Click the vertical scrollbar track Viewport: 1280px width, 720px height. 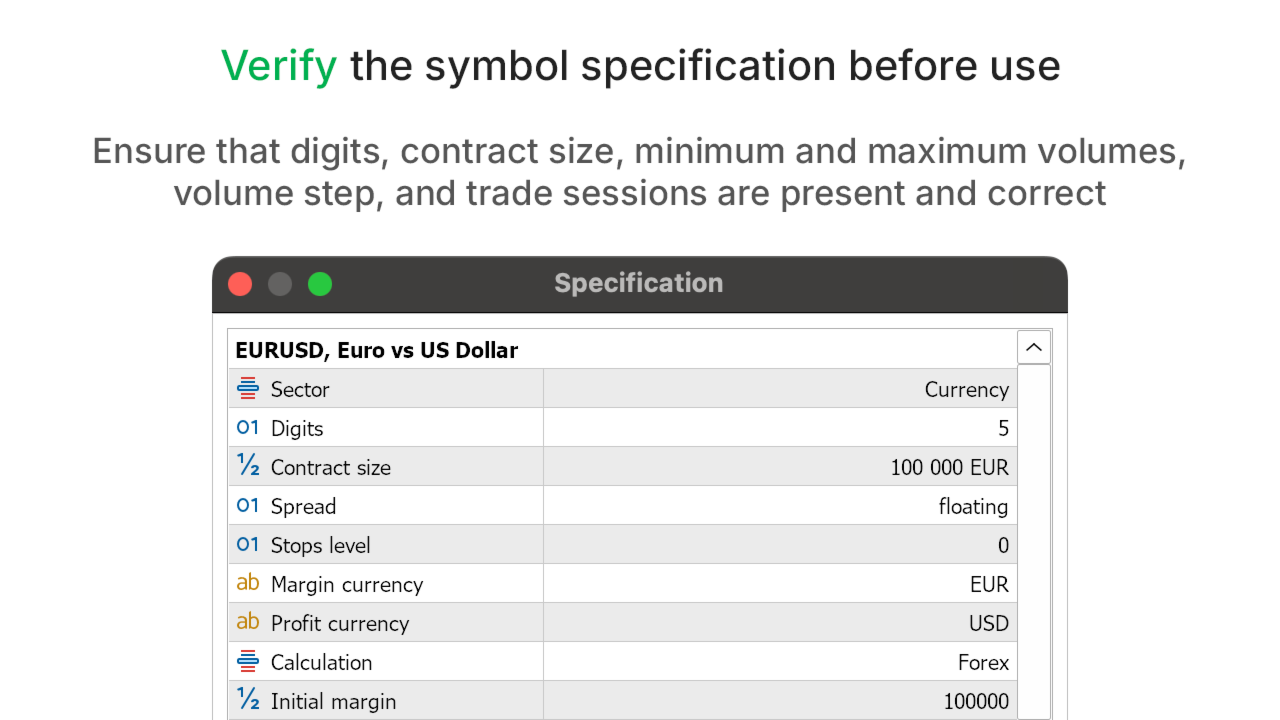coord(1034,540)
